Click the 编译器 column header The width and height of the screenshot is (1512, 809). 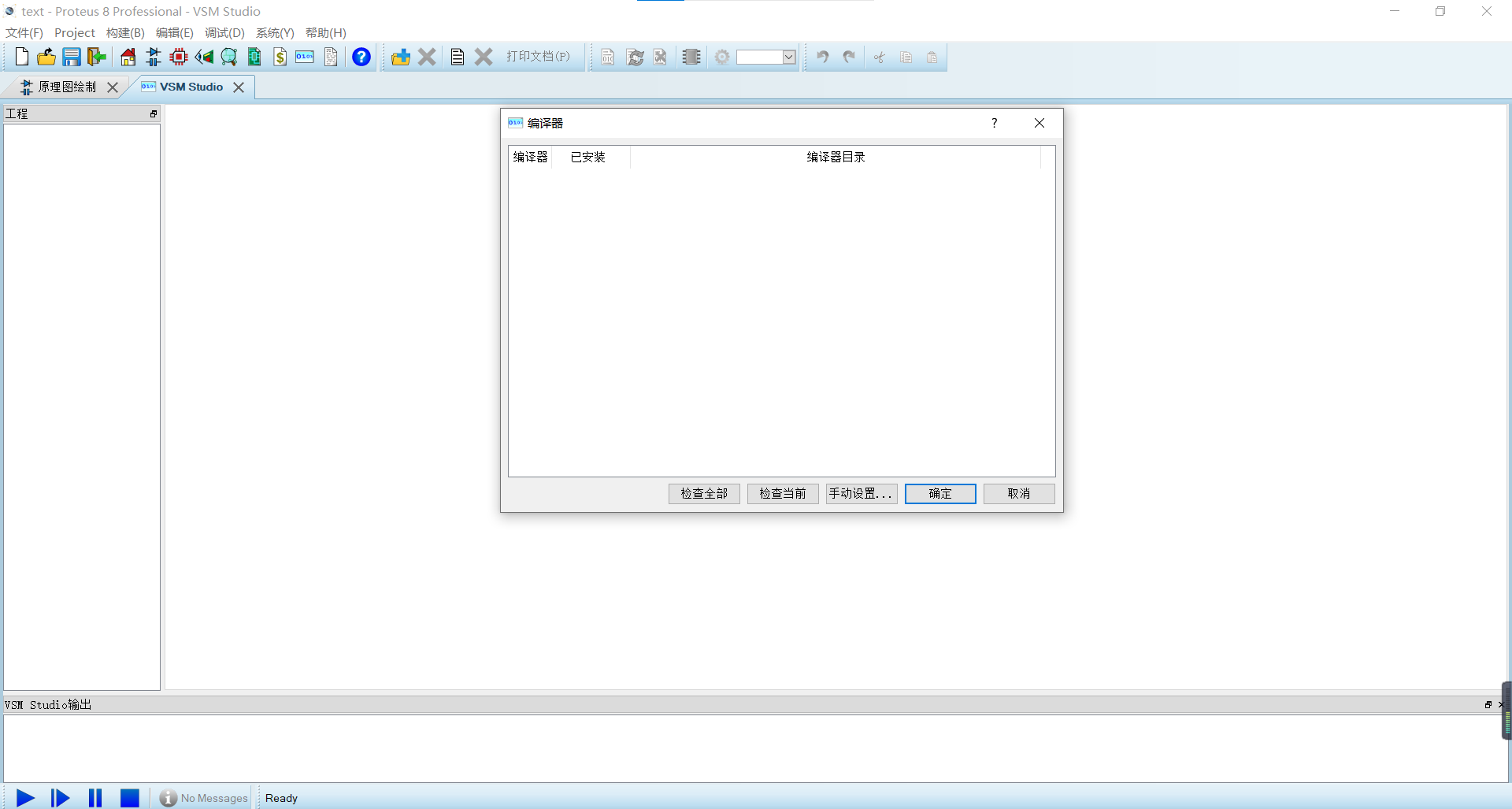point(530,157)
